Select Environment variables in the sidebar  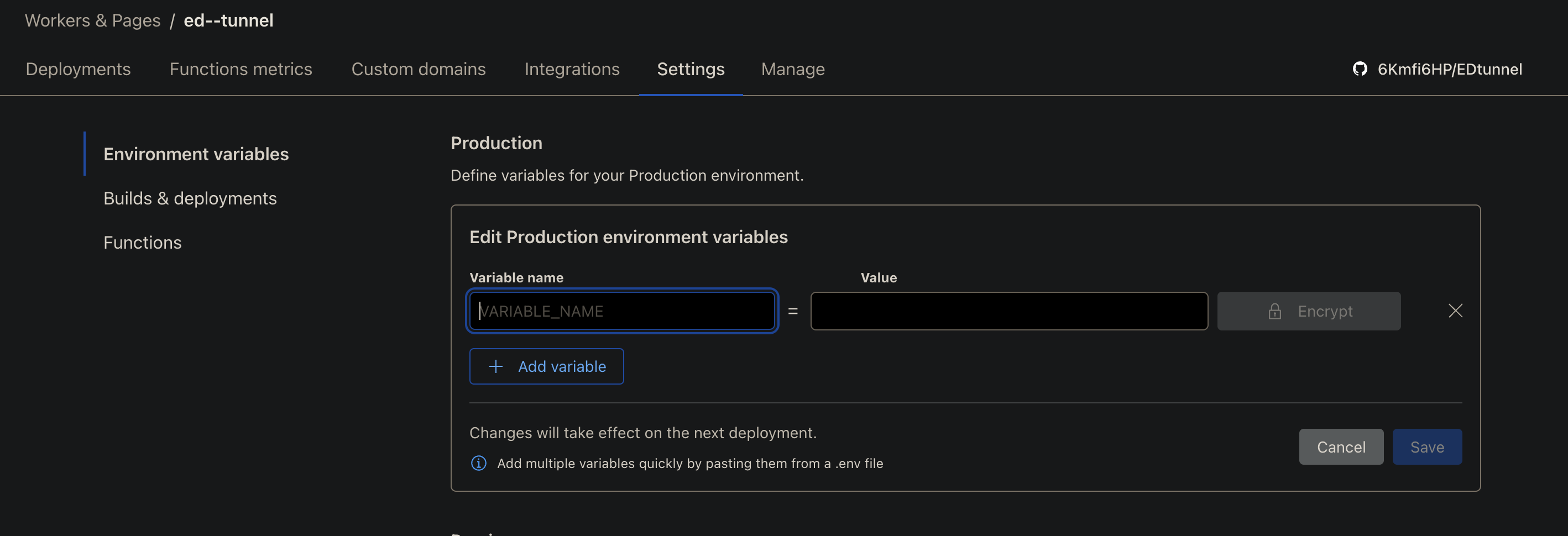click(x=196, y=154)
